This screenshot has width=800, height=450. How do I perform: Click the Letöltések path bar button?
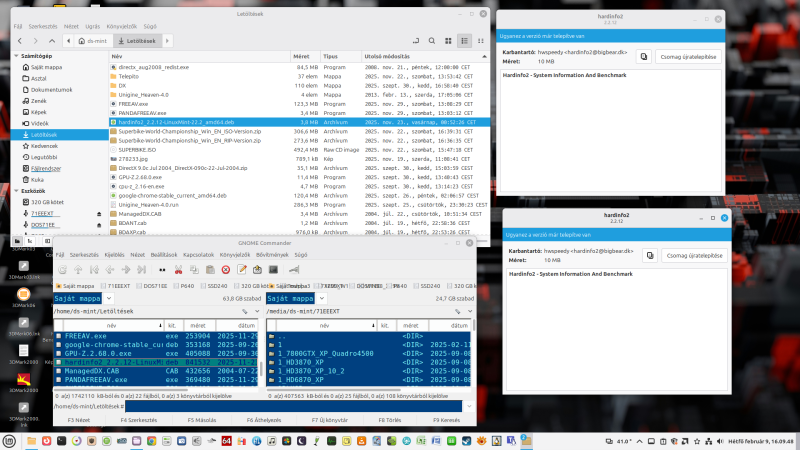click(137, 41)
